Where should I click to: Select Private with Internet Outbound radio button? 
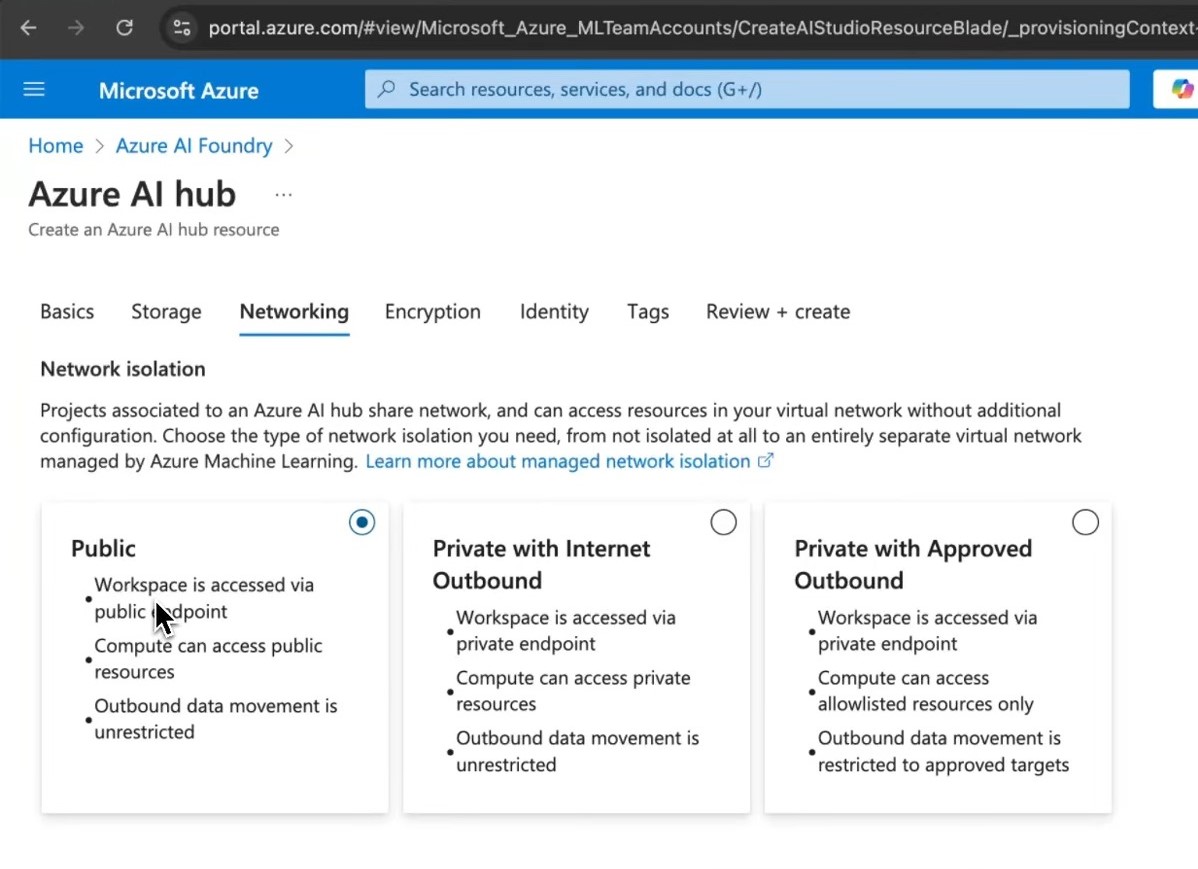723,522
